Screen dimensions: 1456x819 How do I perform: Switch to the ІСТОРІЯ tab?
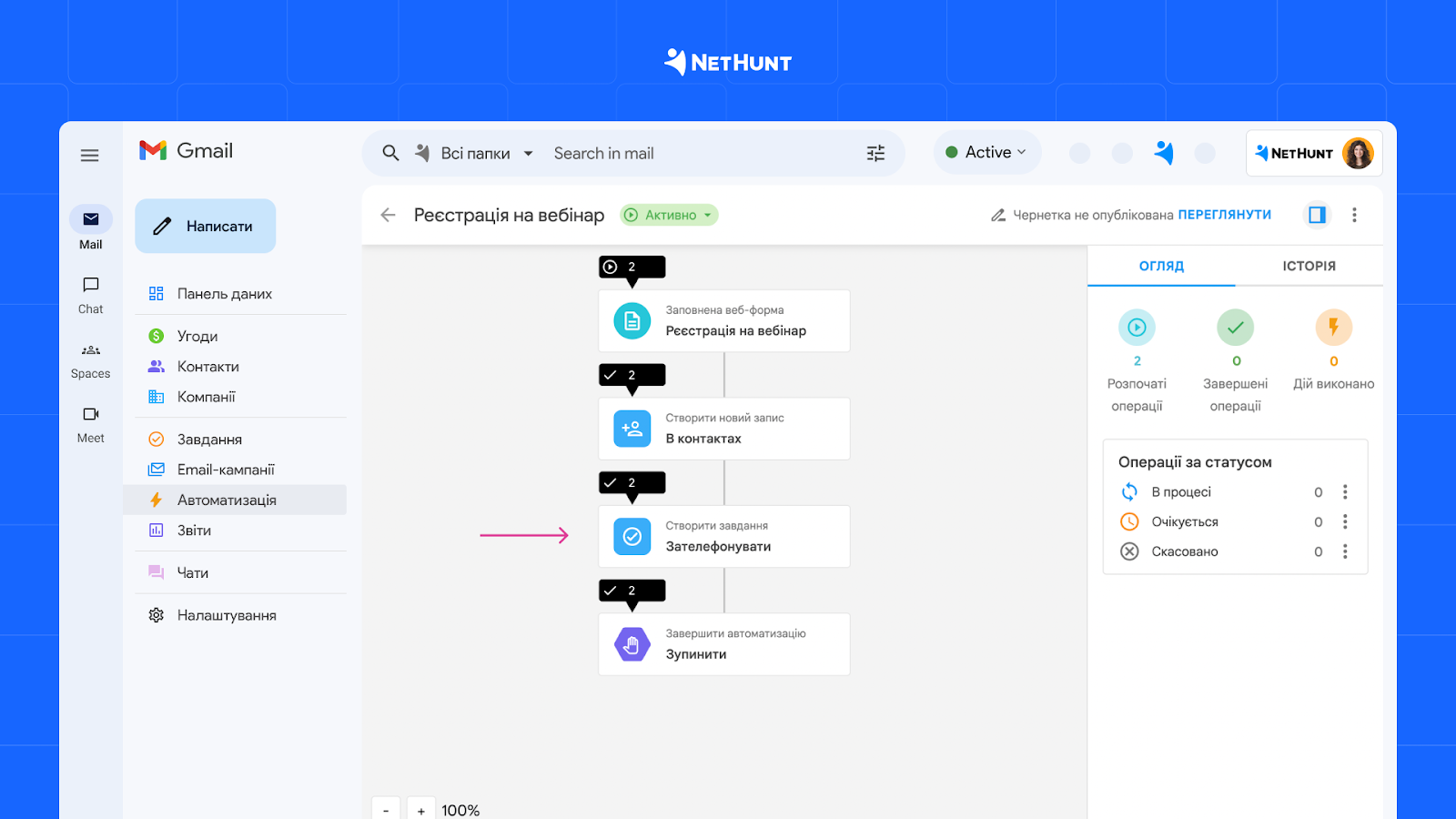[x=1309, y=266]
